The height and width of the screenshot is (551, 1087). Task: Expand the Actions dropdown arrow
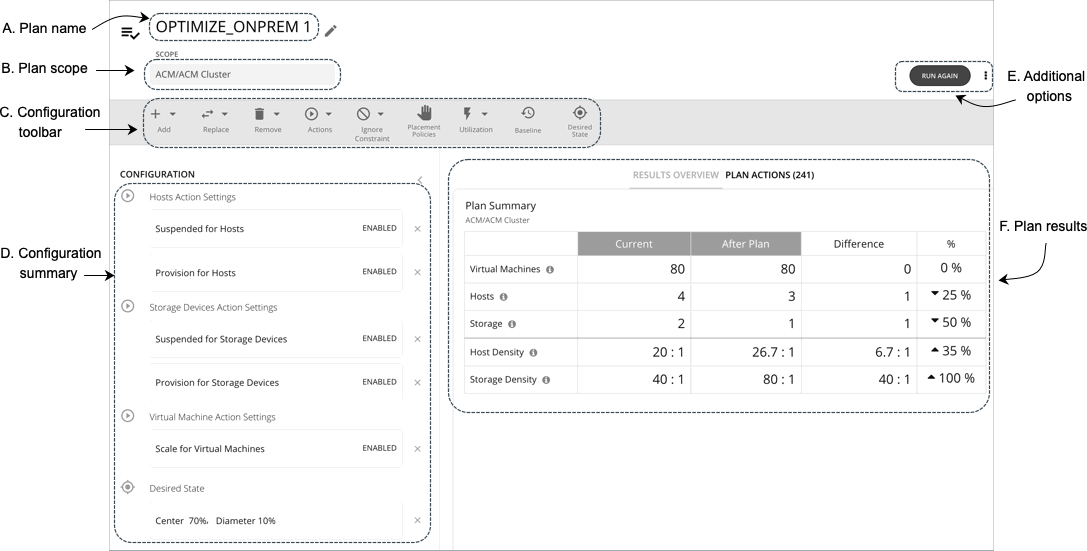click(x=329, y=114)
